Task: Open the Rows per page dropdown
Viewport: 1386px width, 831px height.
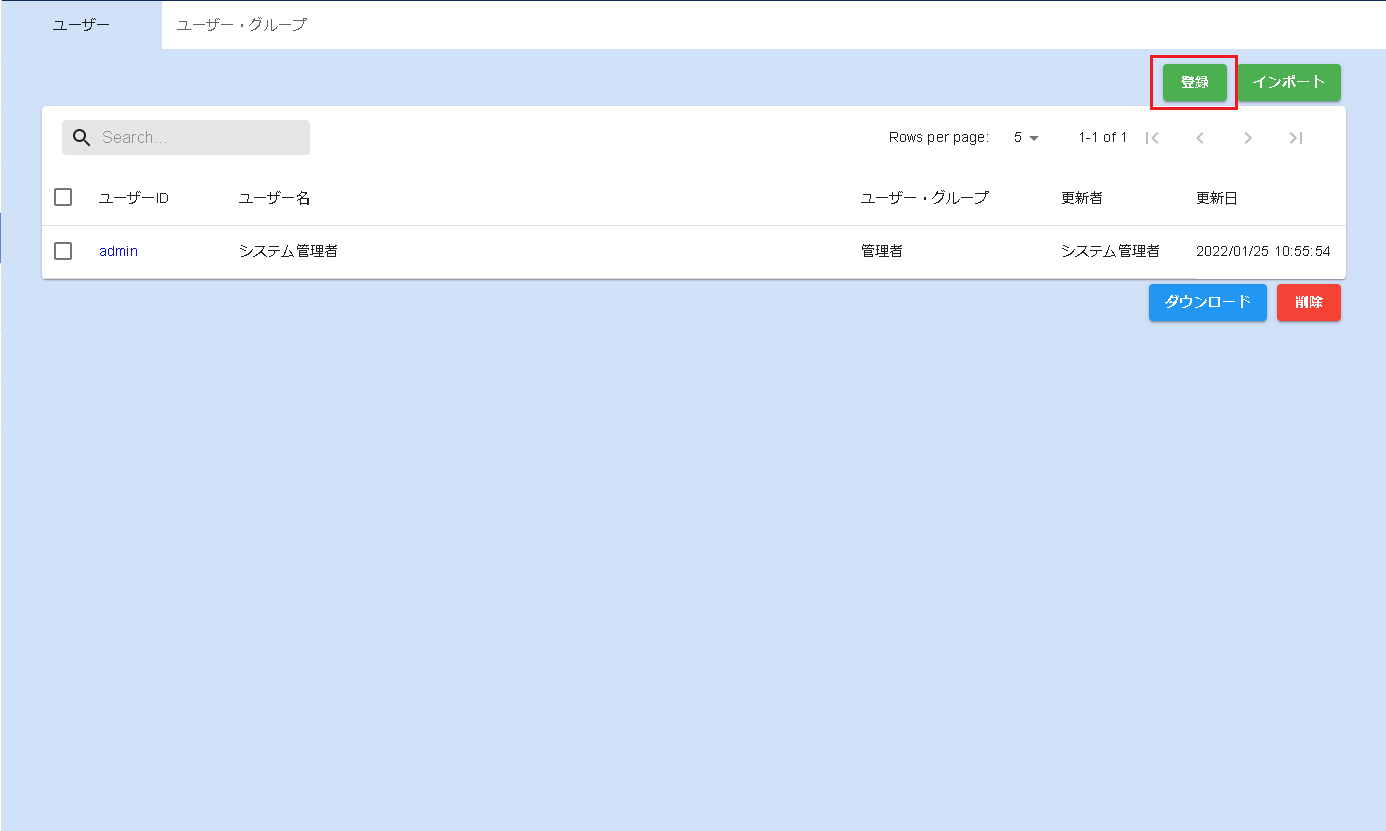Action: (1026, 138)
